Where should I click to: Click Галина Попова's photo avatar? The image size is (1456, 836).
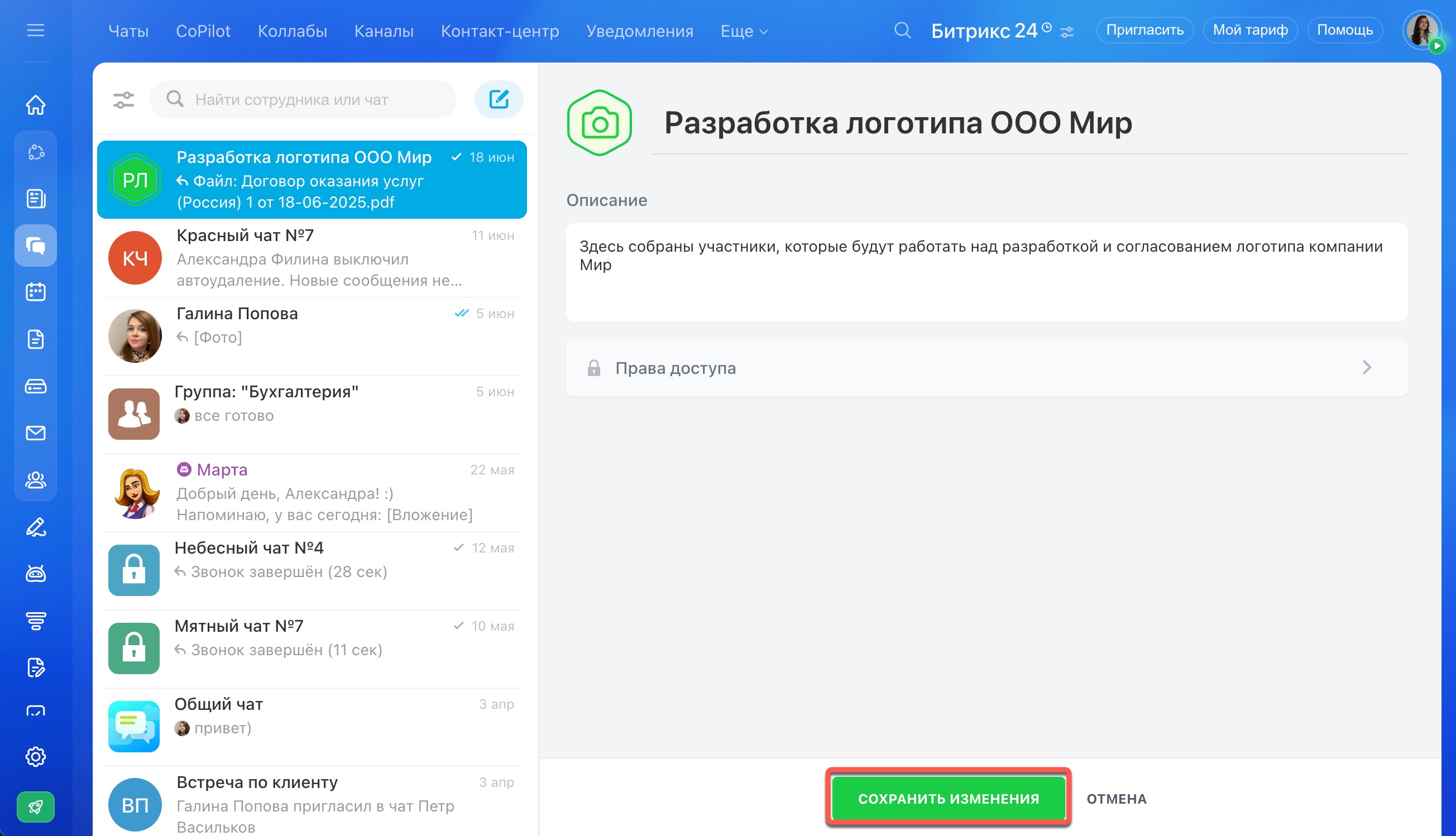(135, 336)
